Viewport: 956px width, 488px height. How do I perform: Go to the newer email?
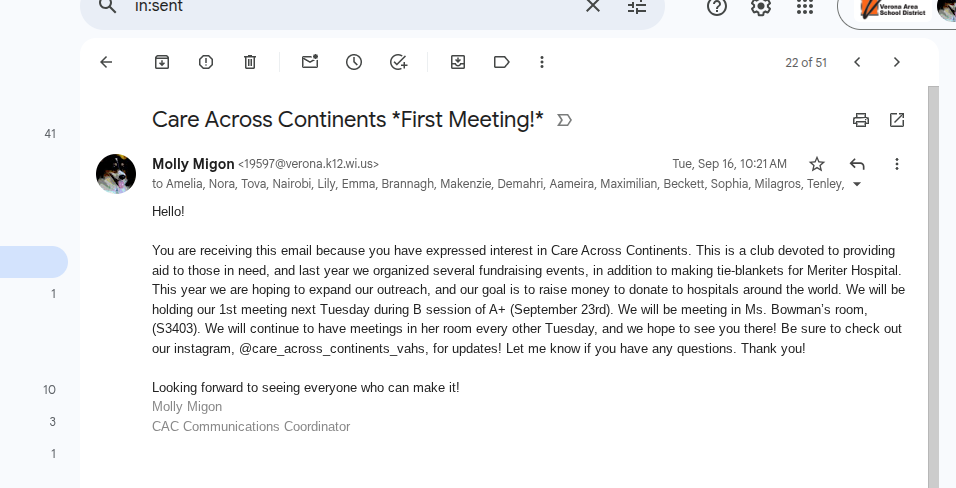pos(857,62)
